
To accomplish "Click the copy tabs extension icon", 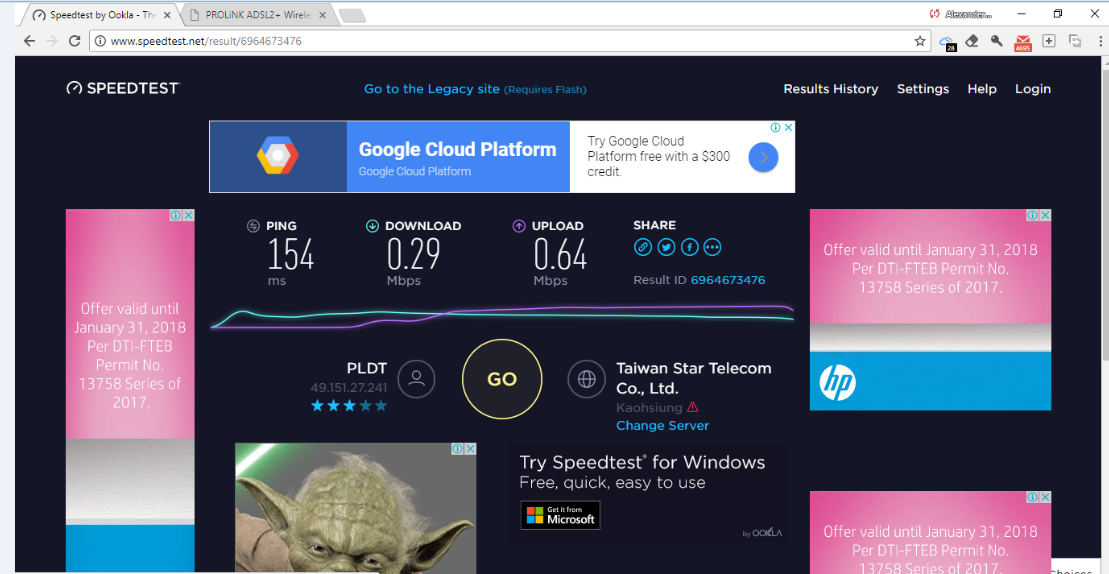I will point(1075,41).
